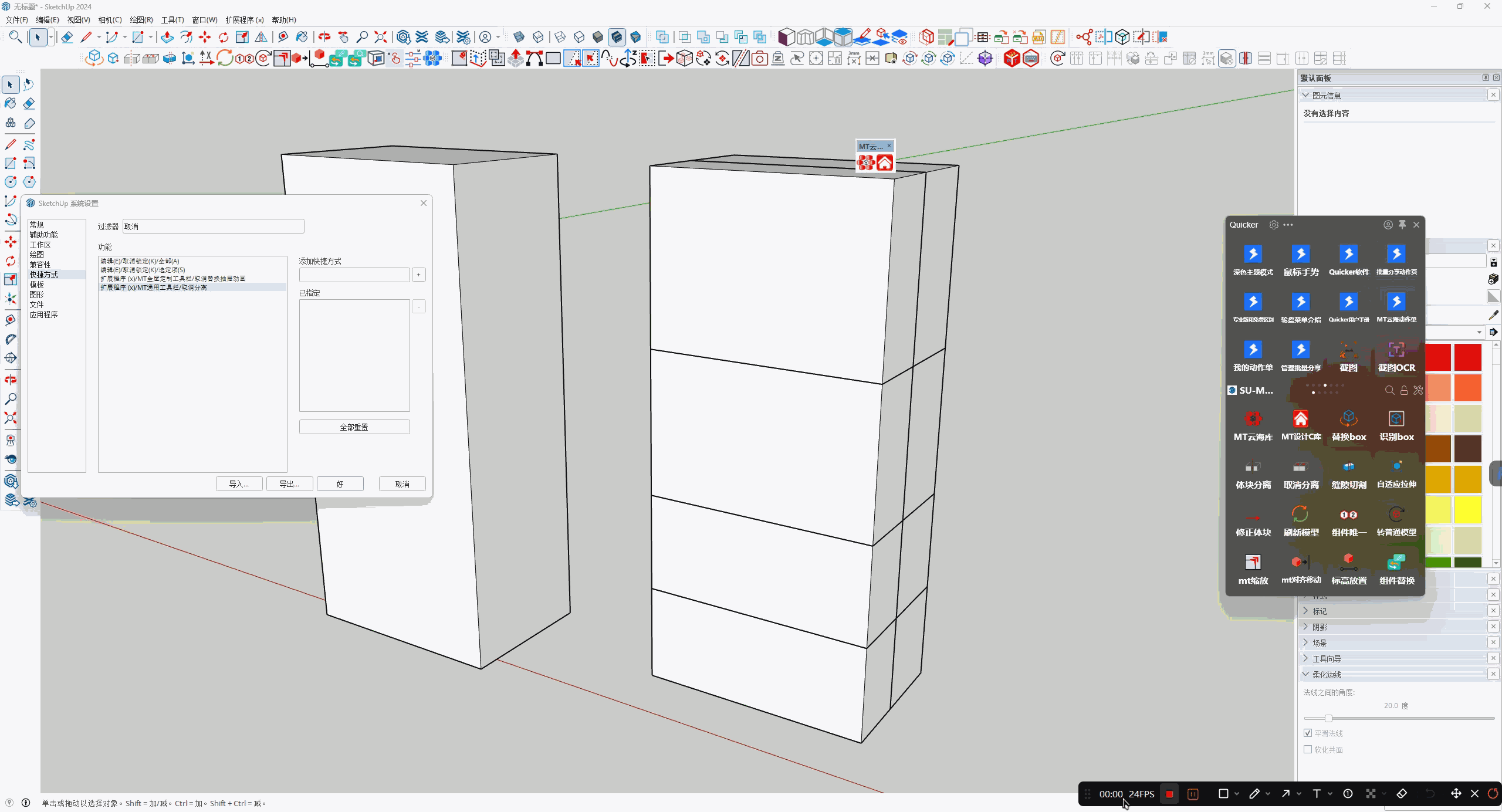The image size is (1502, 812).
Task: Click the 好 button in settings dialog
Action: [340, 484]
